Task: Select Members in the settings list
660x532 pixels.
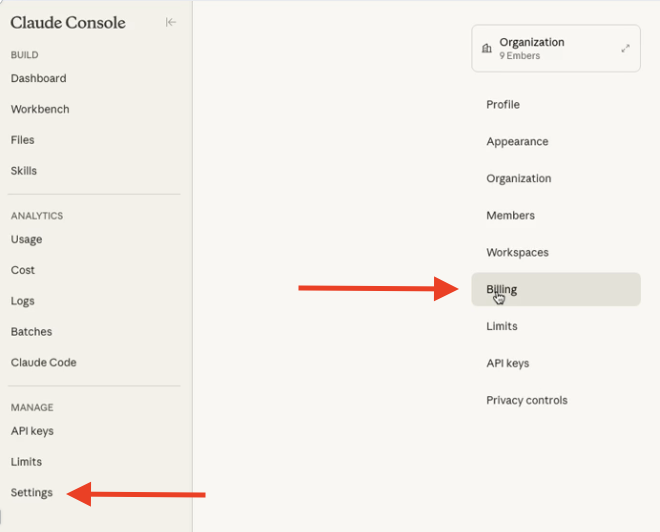Action: click(x=510, y=216)
